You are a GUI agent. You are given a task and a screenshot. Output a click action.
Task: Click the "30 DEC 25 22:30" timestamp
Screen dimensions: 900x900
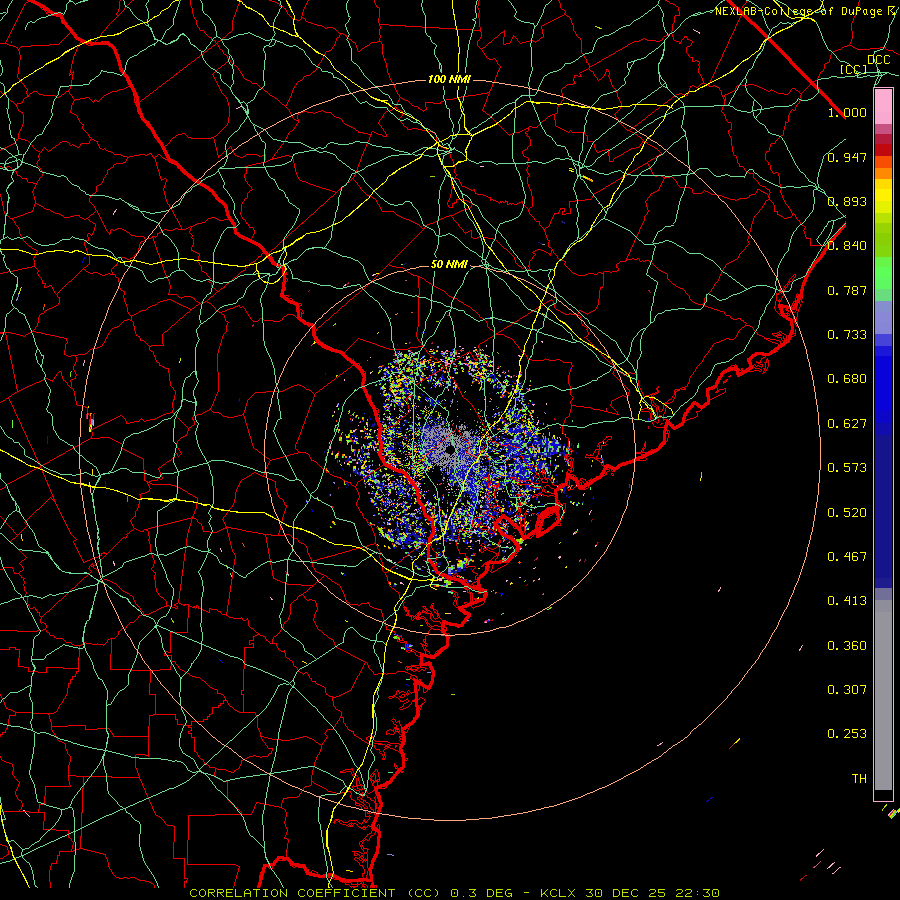[x=653, y=893]
